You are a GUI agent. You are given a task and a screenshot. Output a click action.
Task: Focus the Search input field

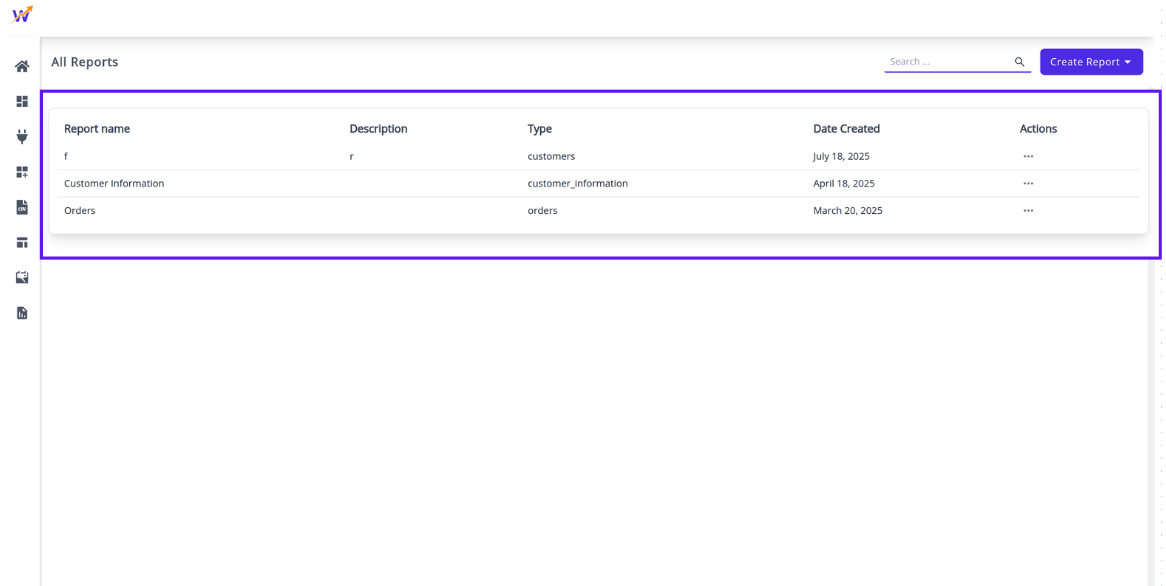(x=947, y=62)
